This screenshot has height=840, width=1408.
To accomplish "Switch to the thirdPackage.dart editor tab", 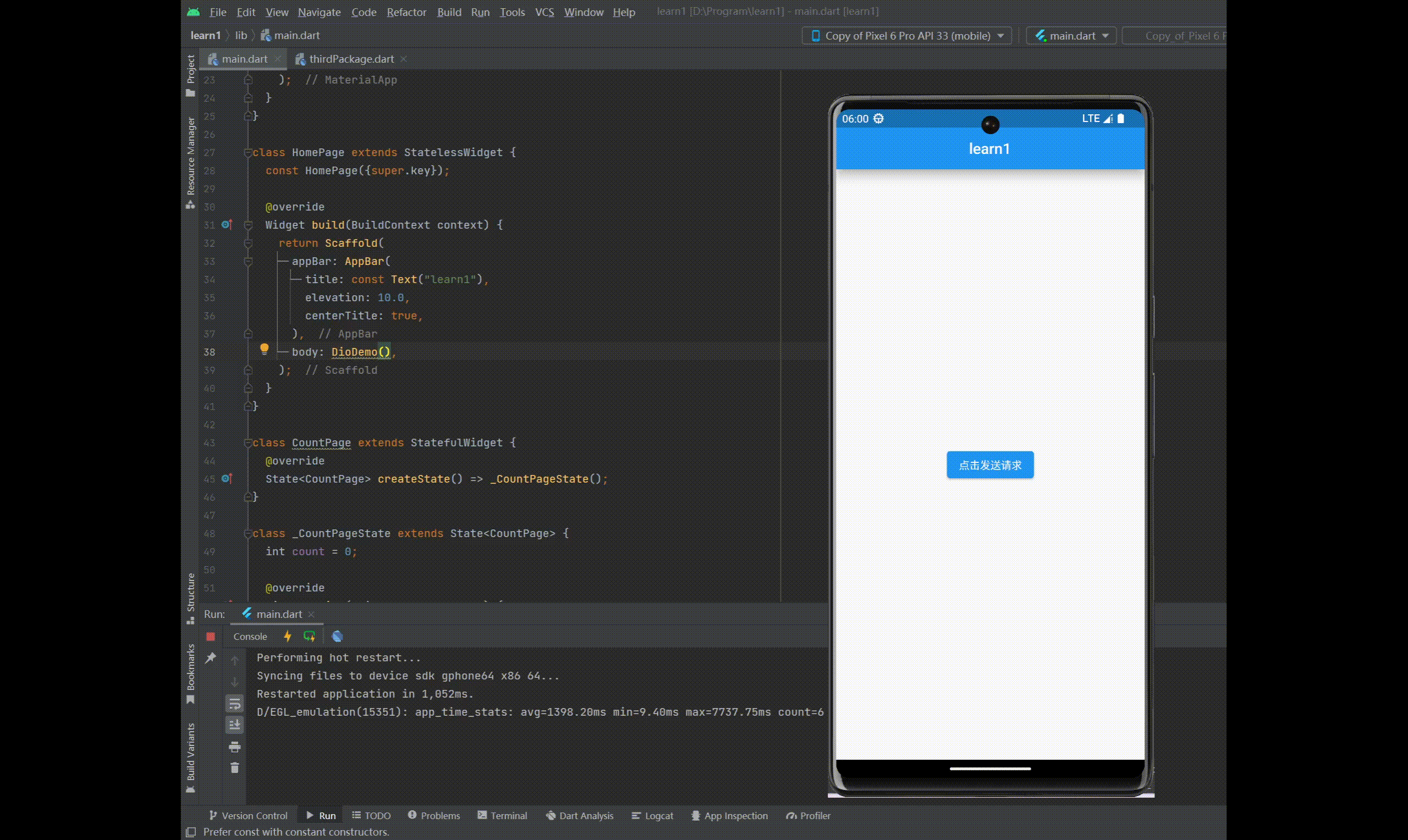I will click(x=351, y=59).
